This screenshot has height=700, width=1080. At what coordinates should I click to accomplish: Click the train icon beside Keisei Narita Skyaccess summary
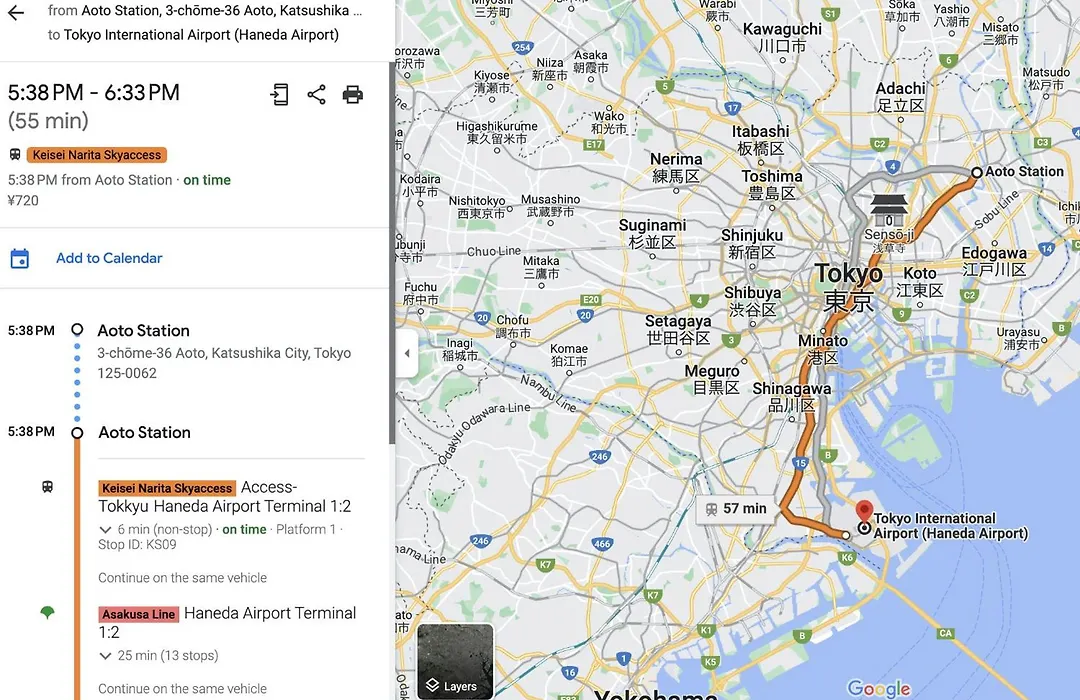click(x=14, y=154)
